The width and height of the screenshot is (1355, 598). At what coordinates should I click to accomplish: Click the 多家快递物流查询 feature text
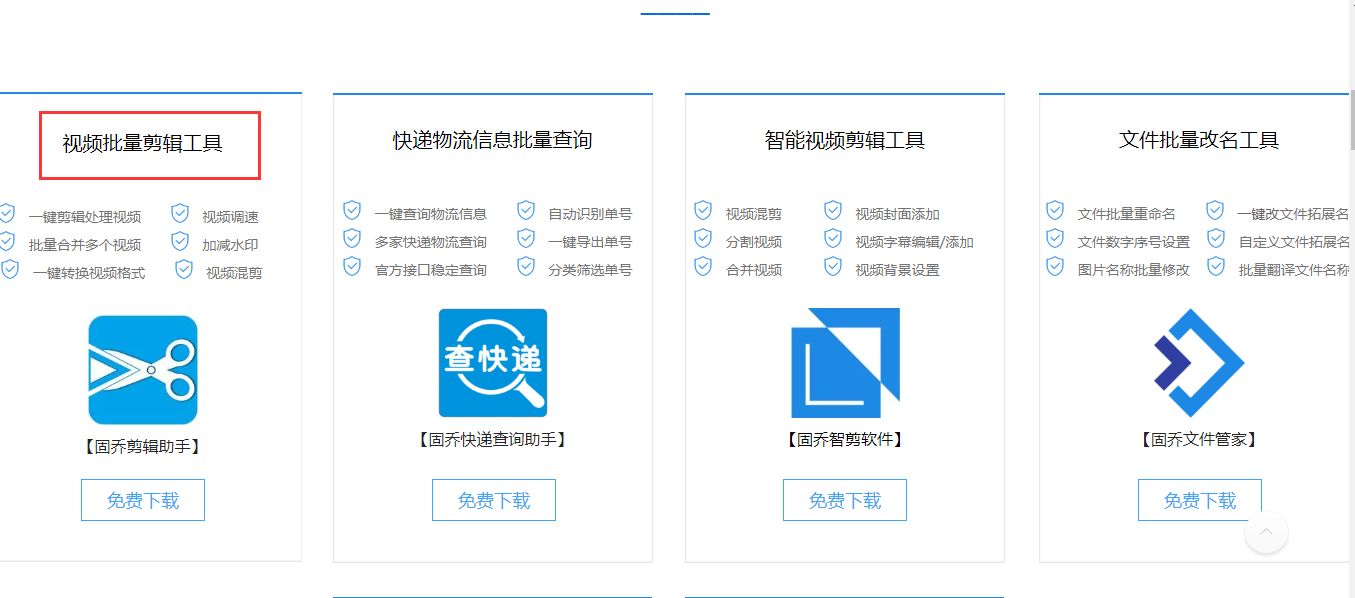[431, 242]
